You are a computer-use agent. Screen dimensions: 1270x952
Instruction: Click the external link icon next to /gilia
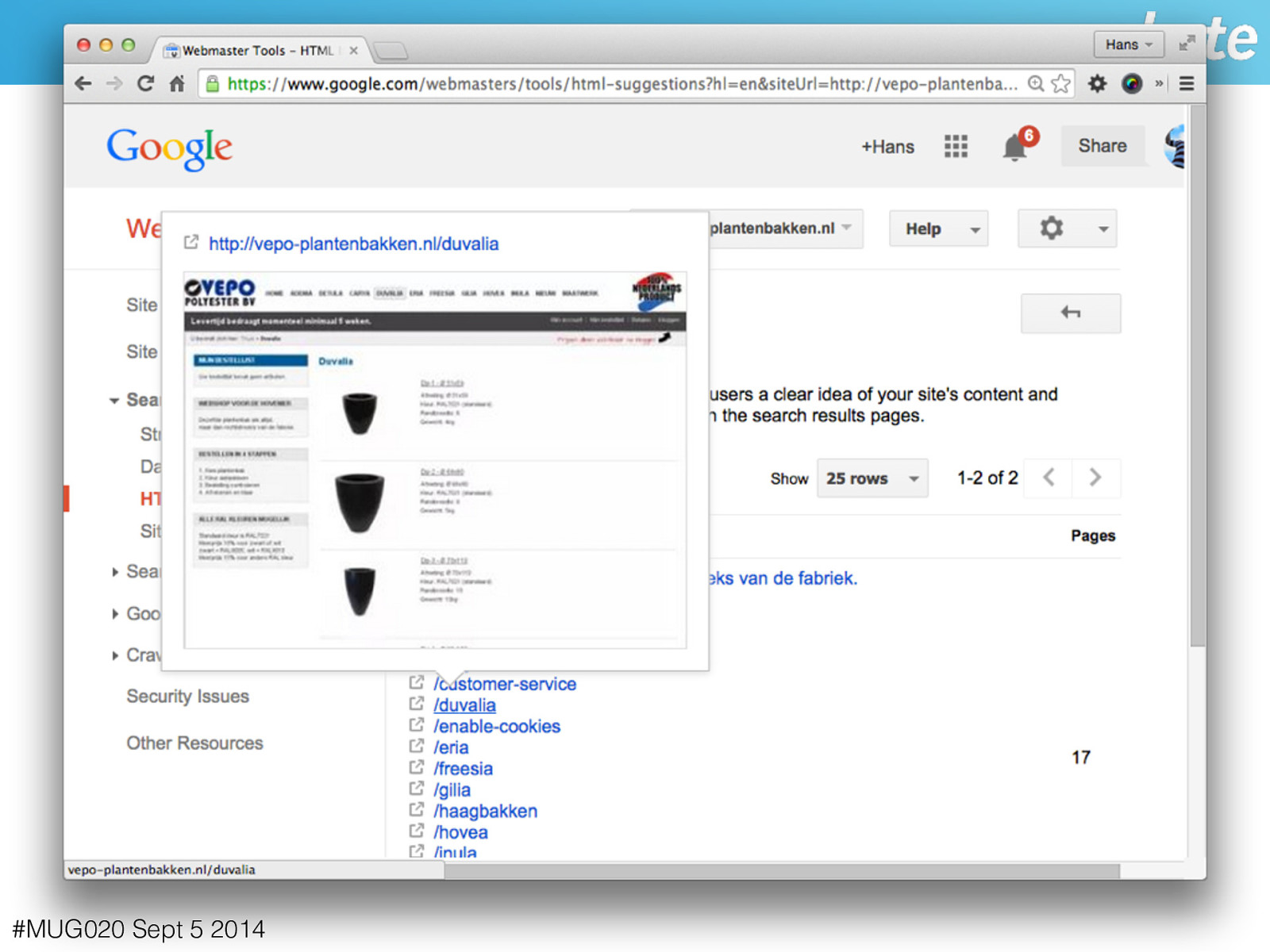pyautogui.click(x=417, y=789)
